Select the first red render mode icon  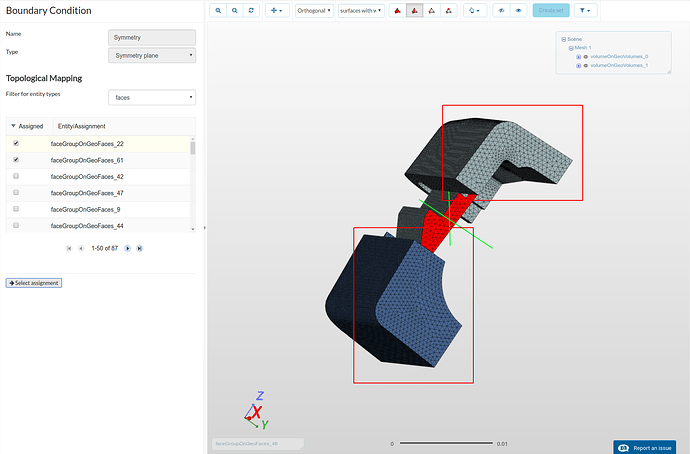(x=396, y=10)
